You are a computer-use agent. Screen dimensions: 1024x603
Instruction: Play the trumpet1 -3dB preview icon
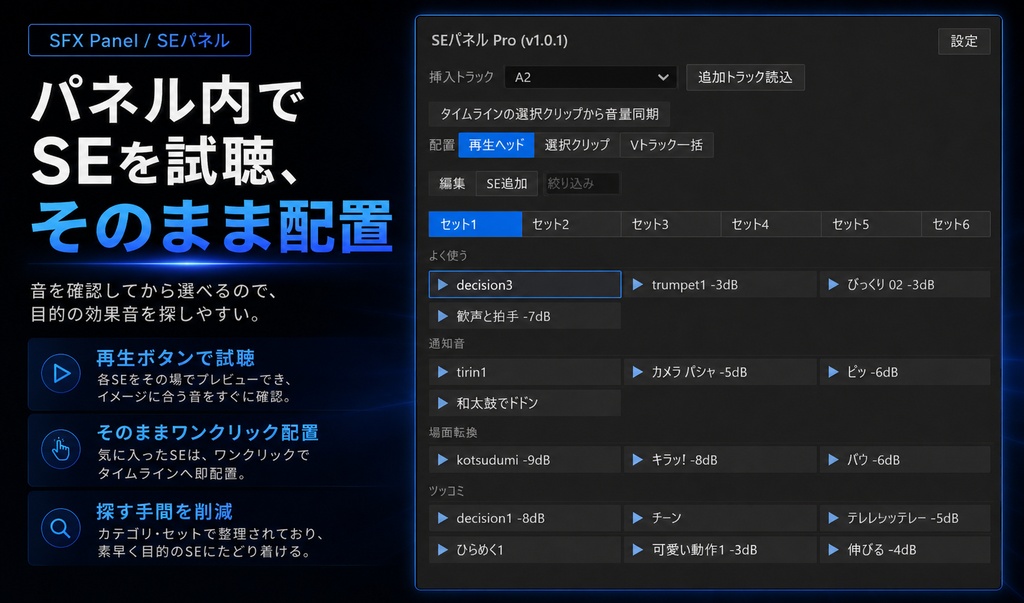point(638,285)
